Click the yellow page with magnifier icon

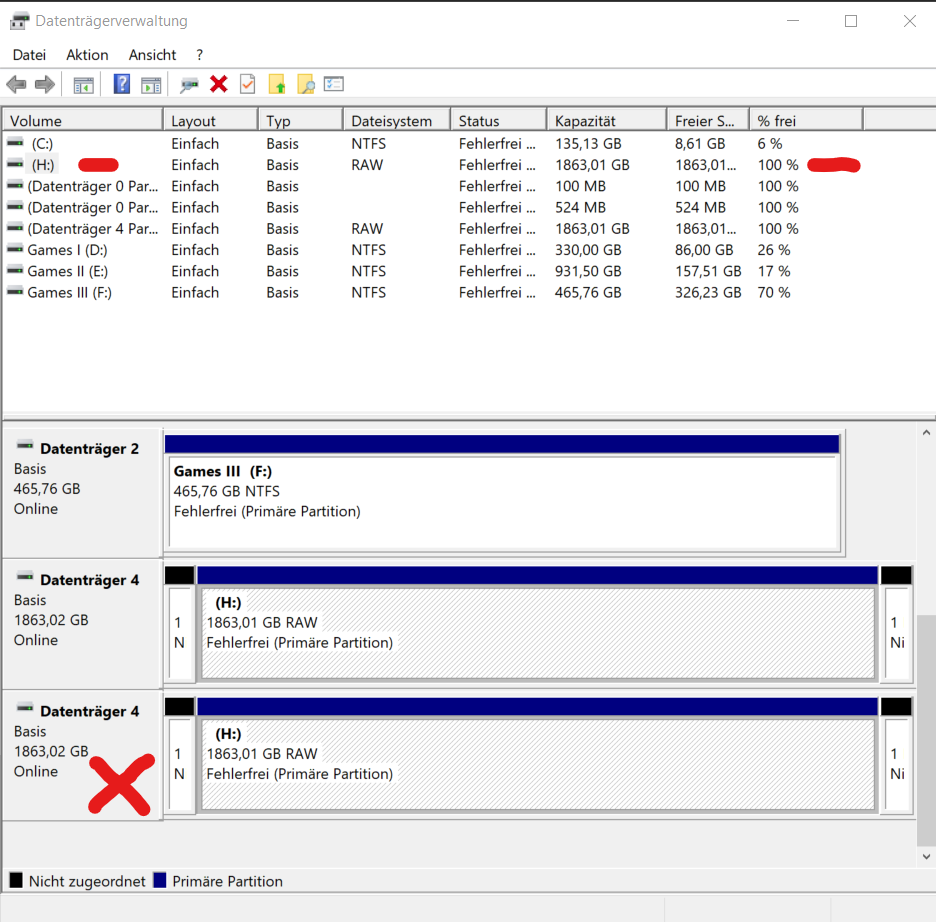306,84
